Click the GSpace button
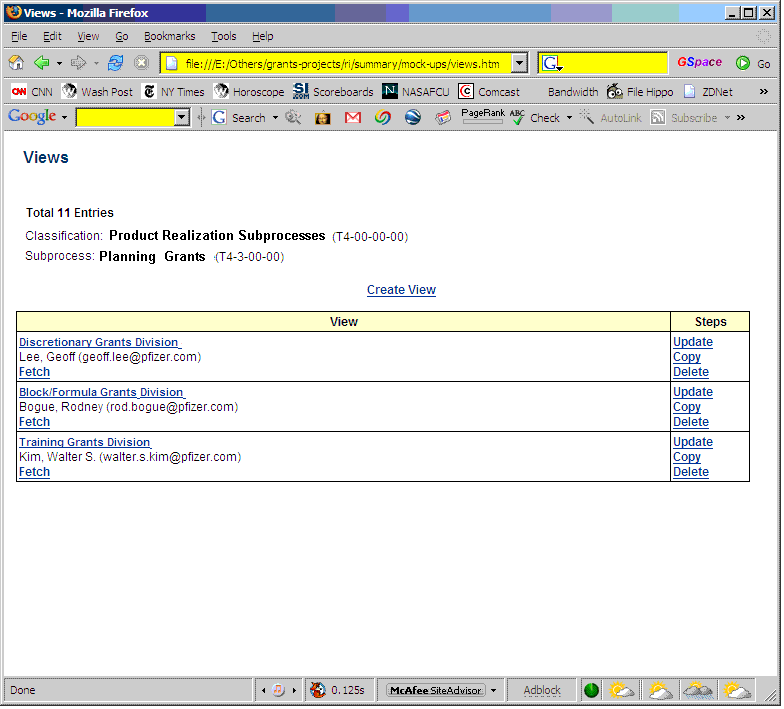The width and height of the screenshot is (784, 709). pos(700,62)
